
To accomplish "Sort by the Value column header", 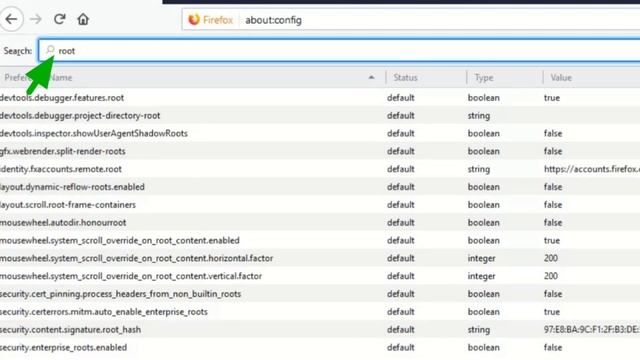I will pyautogui.click(x=592, y=78).
